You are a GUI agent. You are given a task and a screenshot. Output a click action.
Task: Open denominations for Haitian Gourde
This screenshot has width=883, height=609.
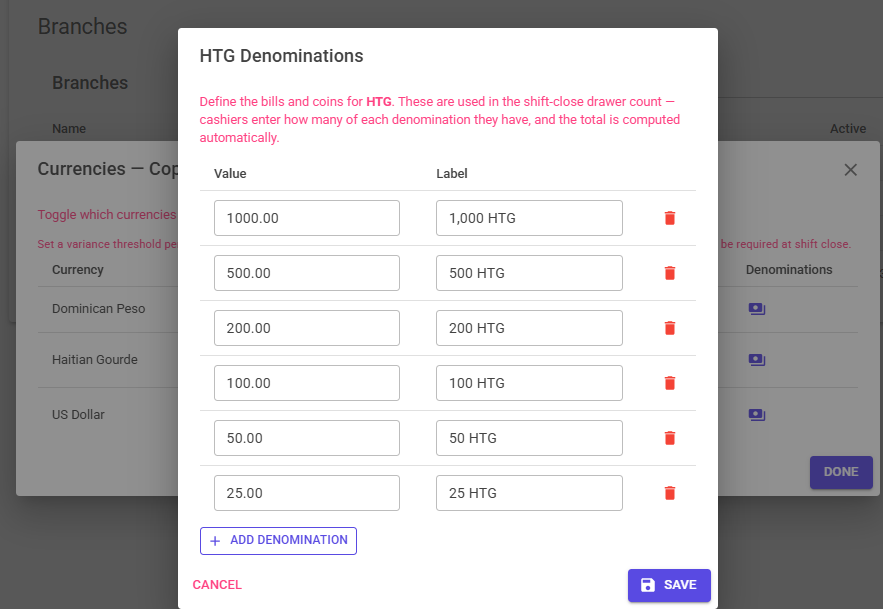pyautogui.click(x=757, y=359)
